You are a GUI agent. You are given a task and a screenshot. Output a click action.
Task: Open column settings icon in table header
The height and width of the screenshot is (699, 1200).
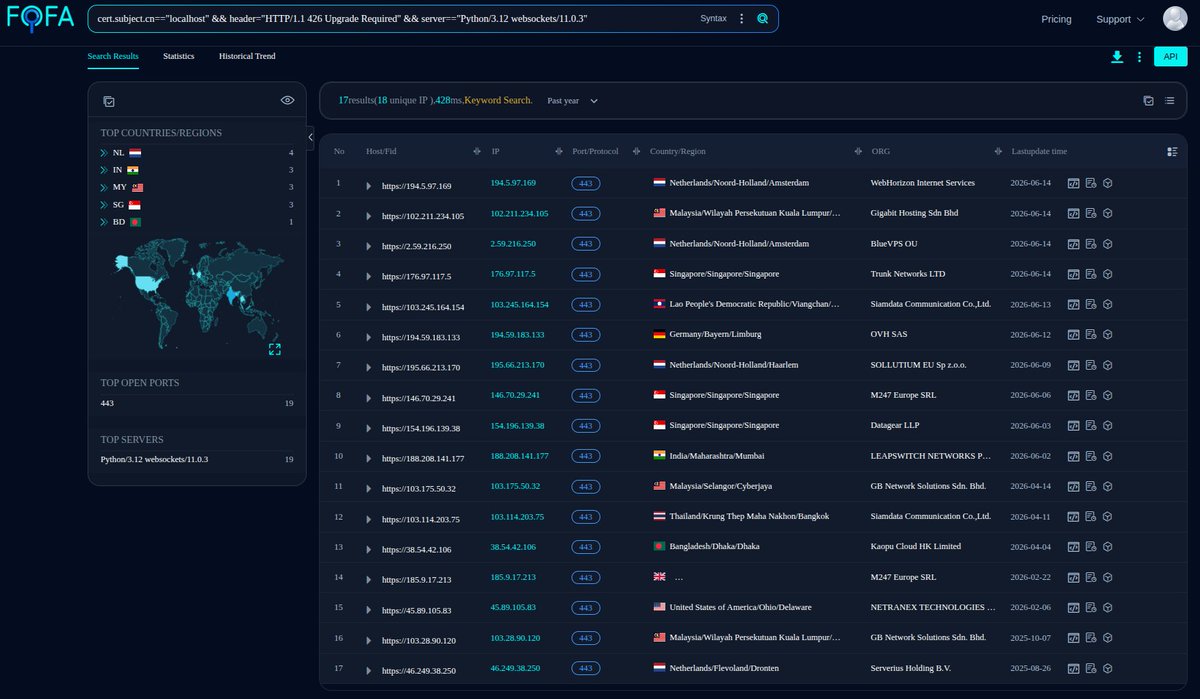[x=1172, y=152]
